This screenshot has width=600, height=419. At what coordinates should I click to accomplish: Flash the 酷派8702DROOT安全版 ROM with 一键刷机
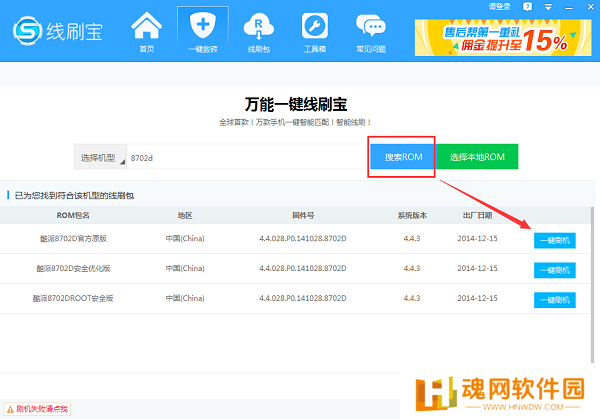pyautogui.click(x=554, y=300)
